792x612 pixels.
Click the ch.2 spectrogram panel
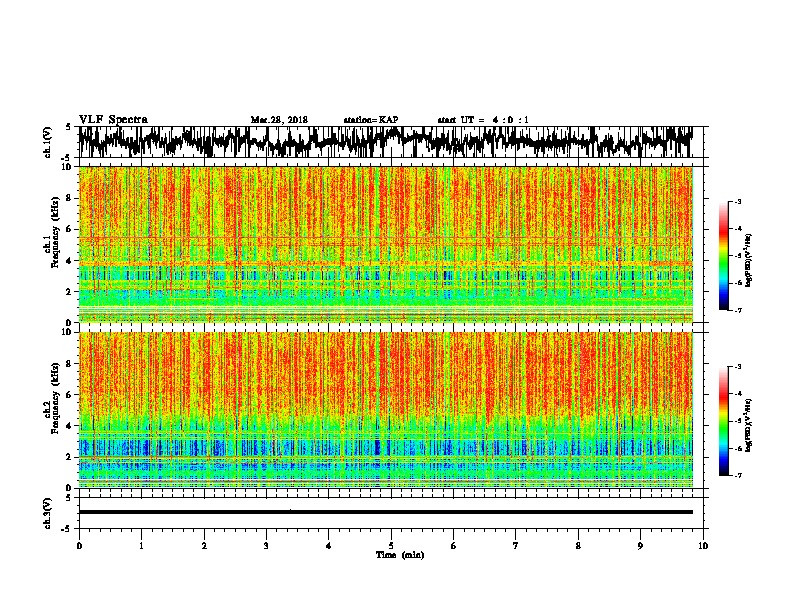(x=385, y=410)
